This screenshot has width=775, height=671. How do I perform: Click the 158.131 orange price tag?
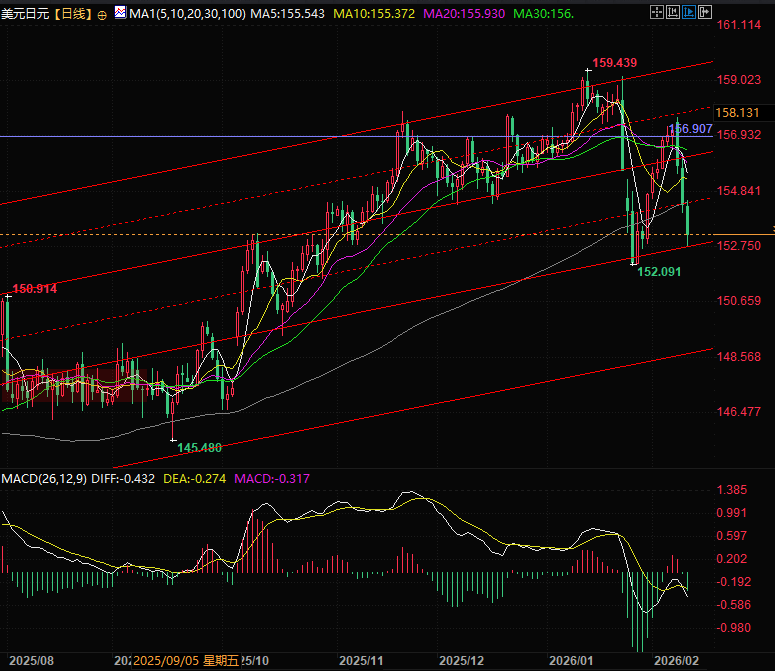click(737, 113)
